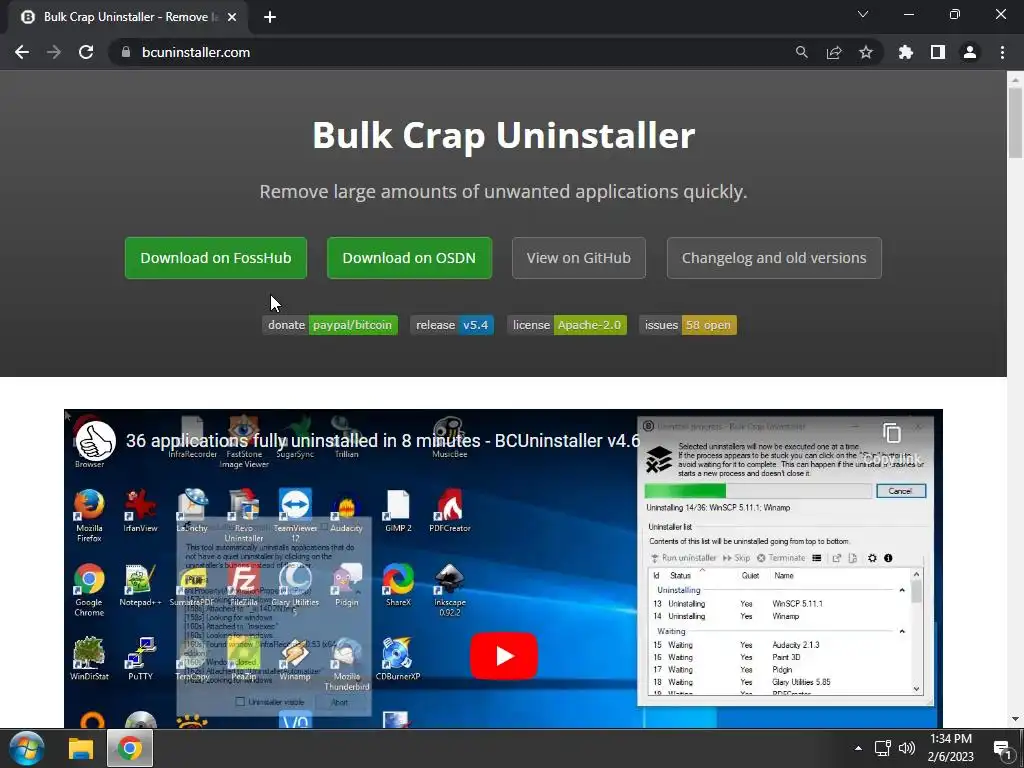Share this page via share icon
The height and width of the screenshot is (768, 1024).
(x=834, y=52)
